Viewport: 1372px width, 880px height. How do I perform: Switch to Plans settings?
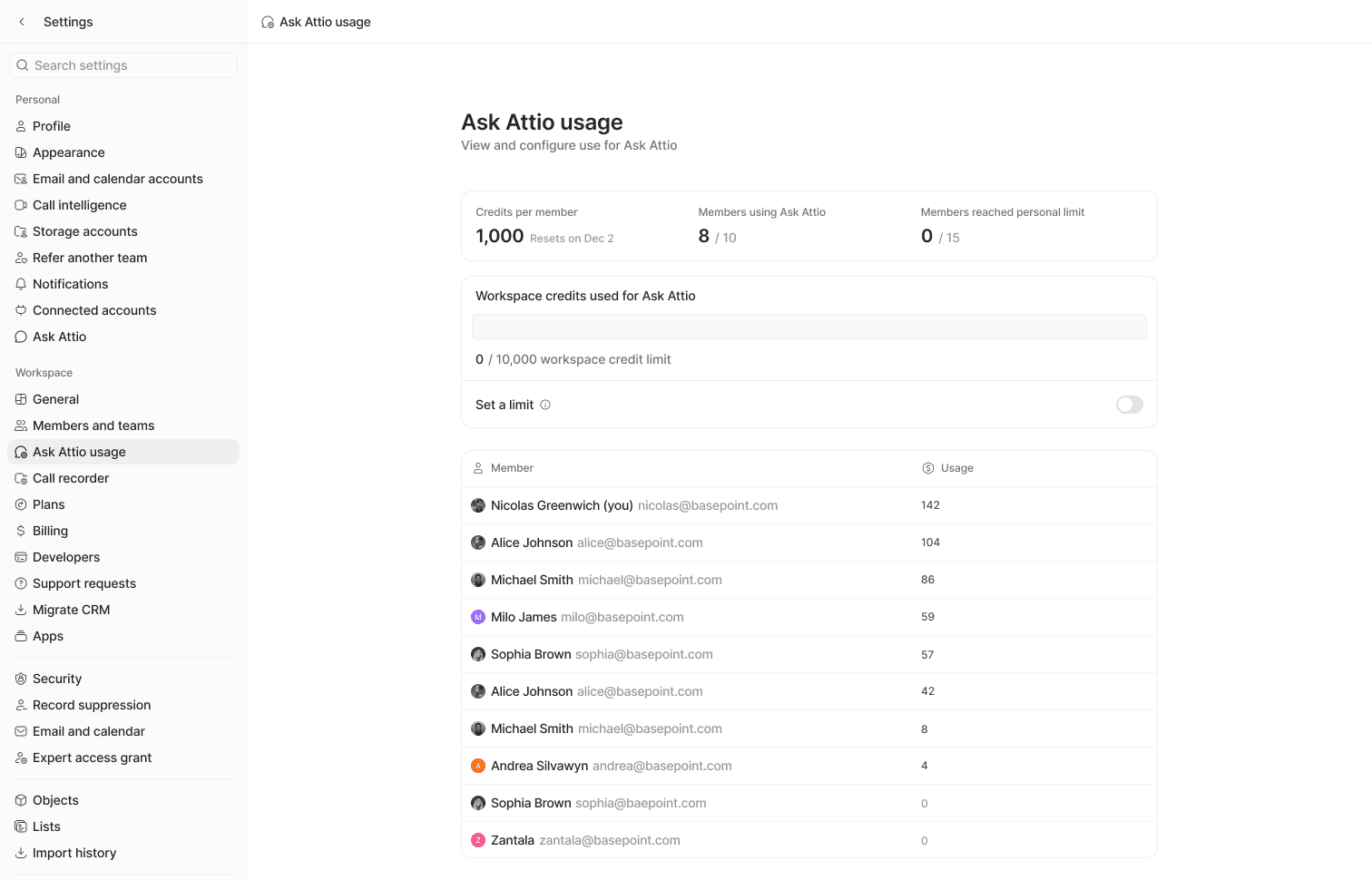[50, 504]
